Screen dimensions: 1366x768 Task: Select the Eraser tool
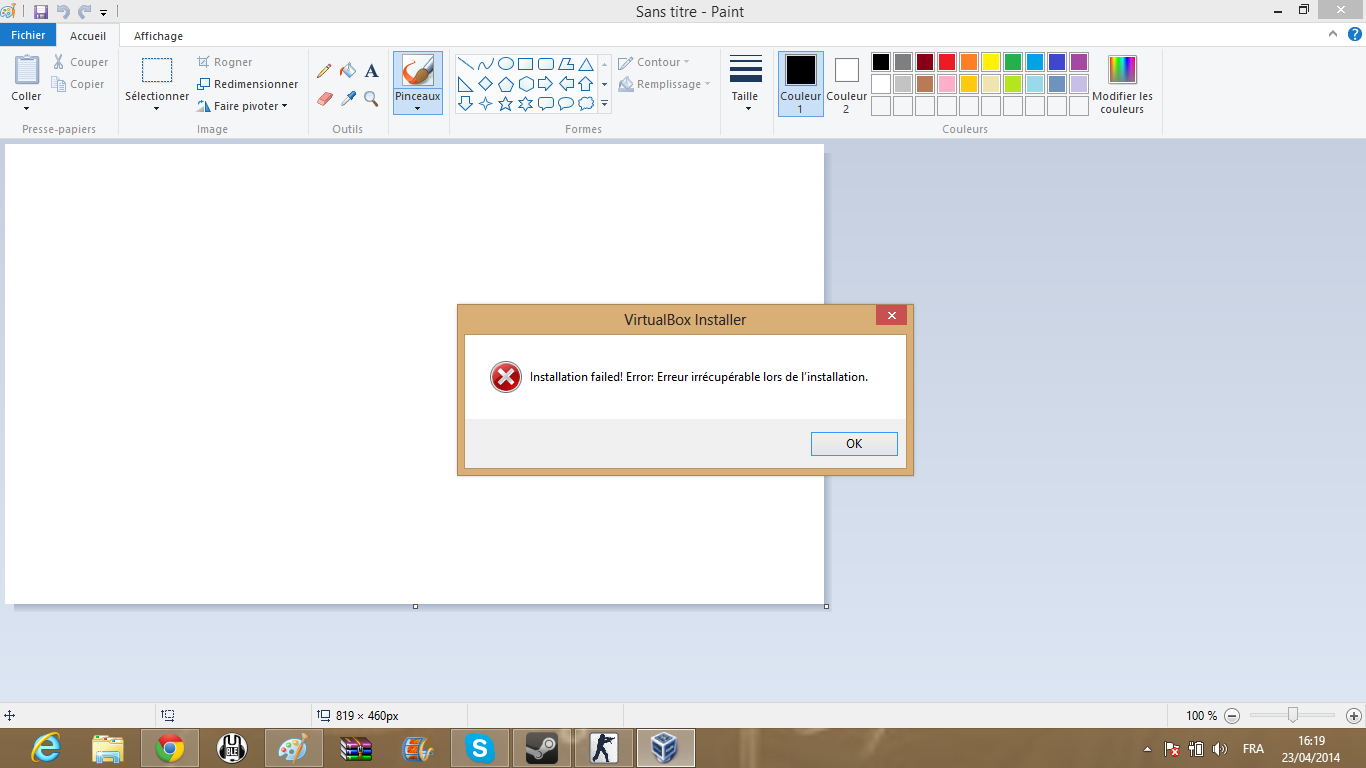[324, 98]
